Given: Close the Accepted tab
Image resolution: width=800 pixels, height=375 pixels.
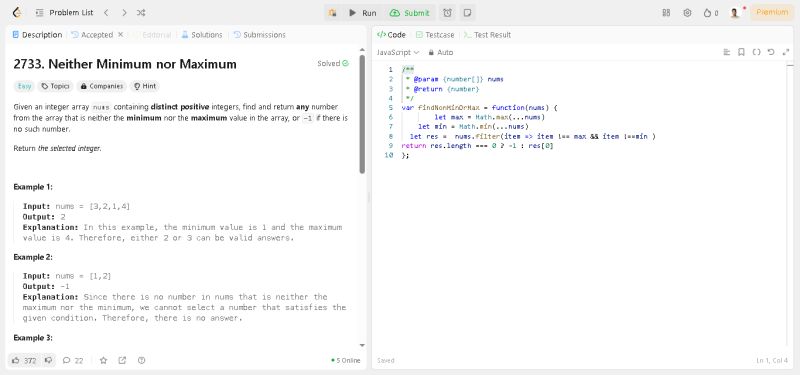Looking at the screenshot, I should pyautogui.click(x=120, y=35).
